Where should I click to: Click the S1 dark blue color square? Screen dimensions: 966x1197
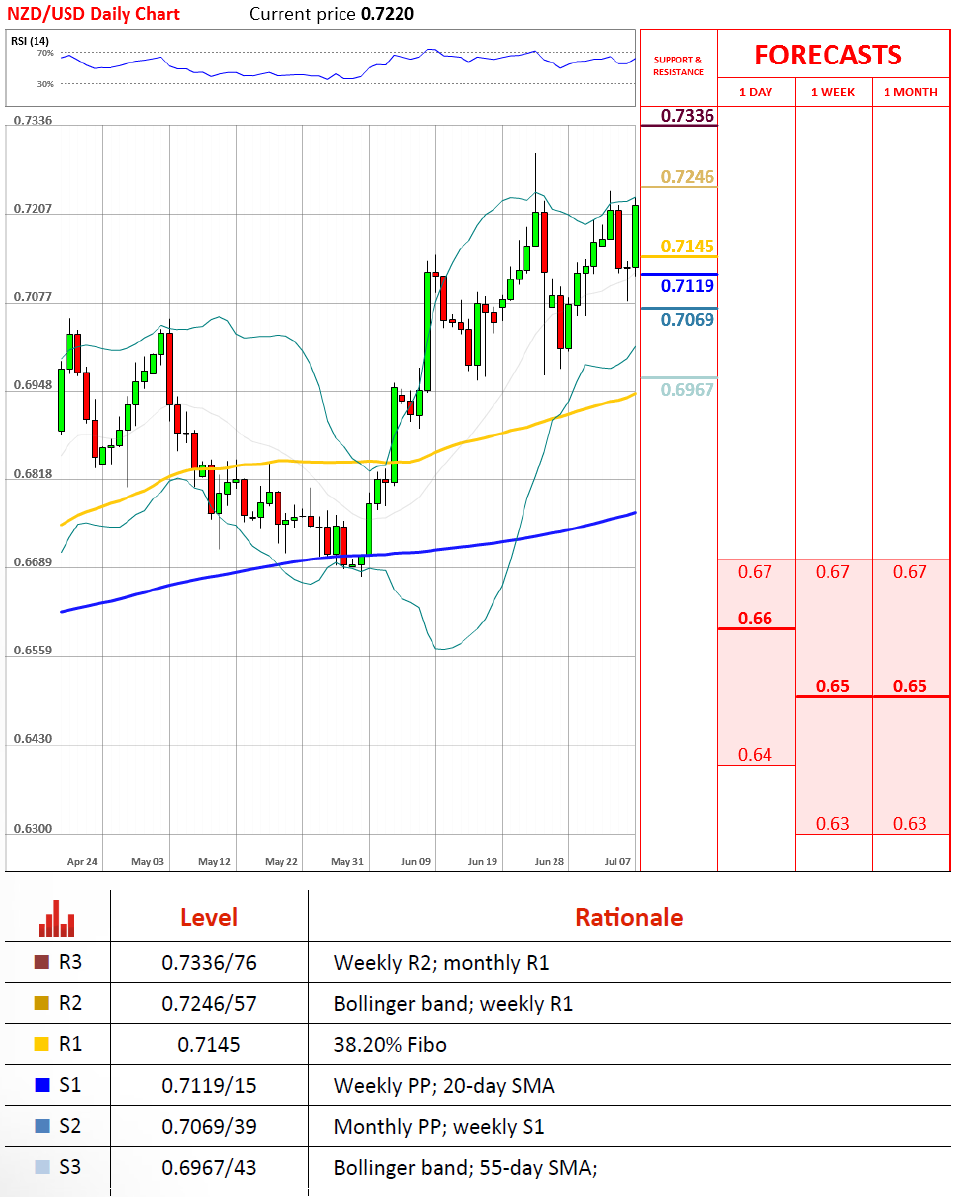coord(41,1085)
